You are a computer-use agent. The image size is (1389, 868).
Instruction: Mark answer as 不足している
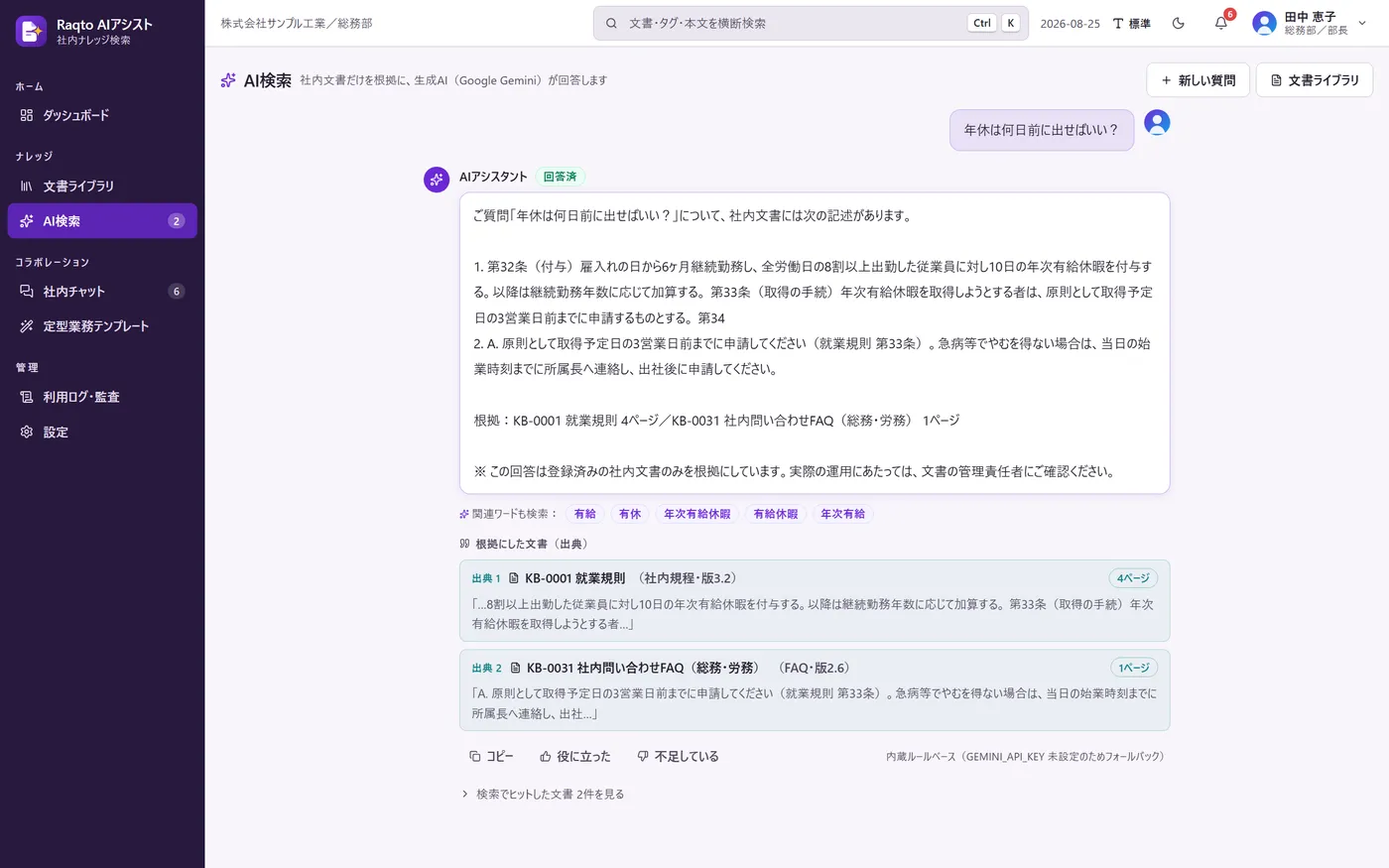pyautogui.click(x=678, y=756)
